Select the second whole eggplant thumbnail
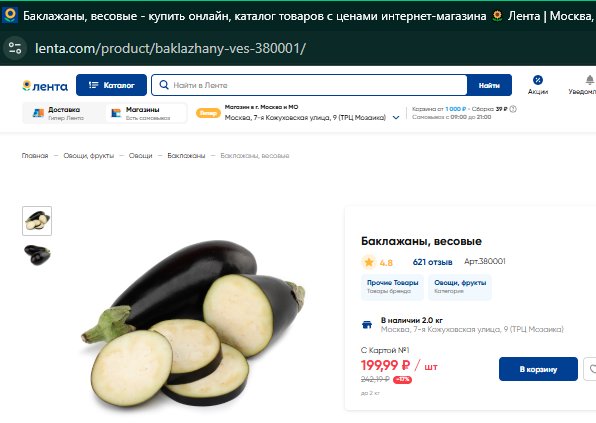 pos(37,255)
